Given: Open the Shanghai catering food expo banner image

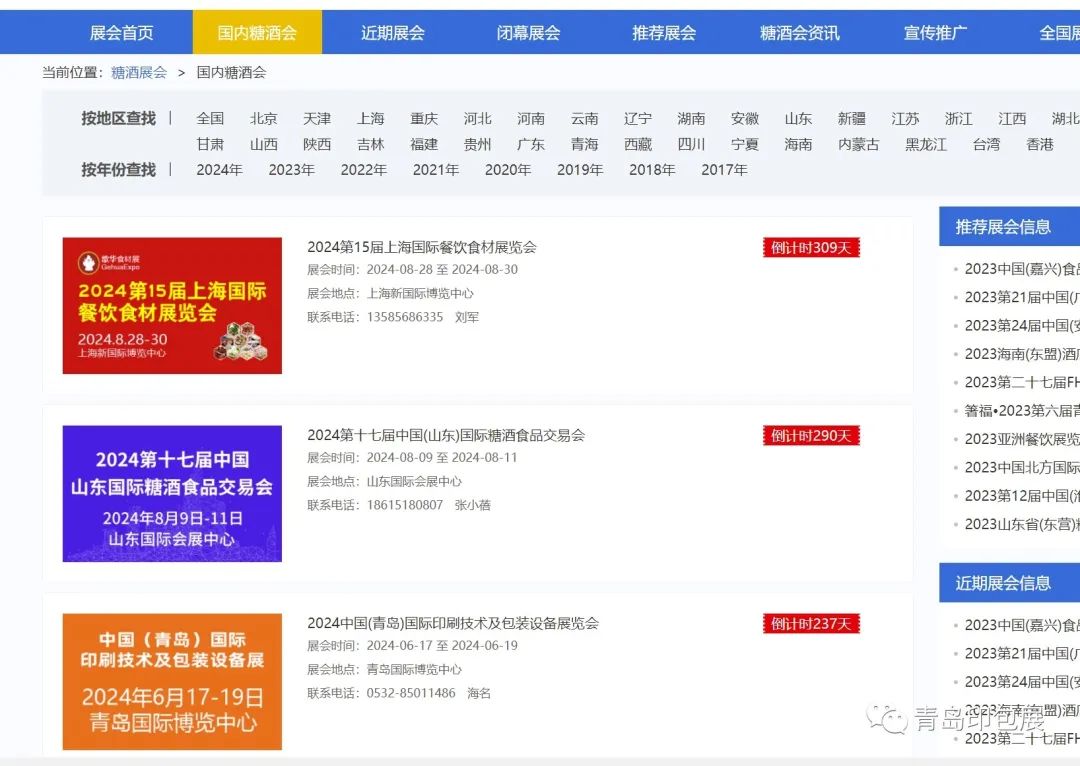Looking at the screenshot, I should point(172,305).
